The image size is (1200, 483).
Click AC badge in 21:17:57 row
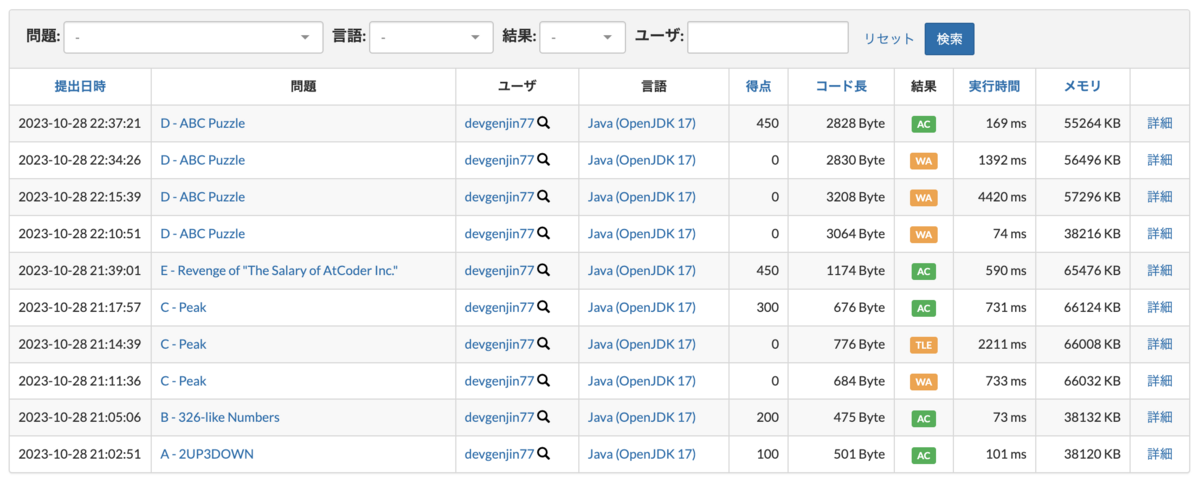(x=924, y=308)
